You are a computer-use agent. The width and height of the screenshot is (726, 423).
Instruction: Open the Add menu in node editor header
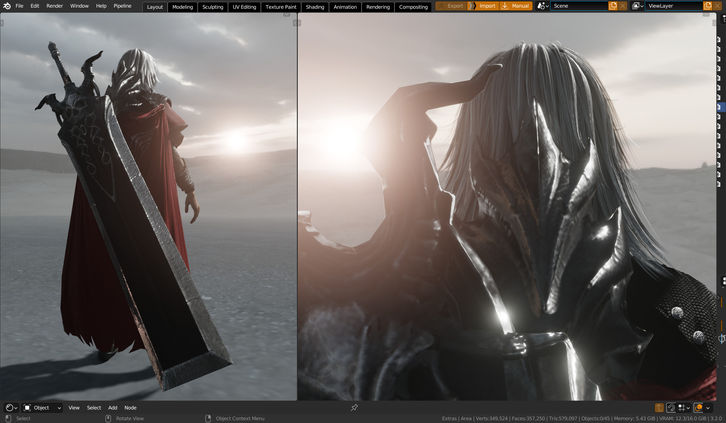113,408
